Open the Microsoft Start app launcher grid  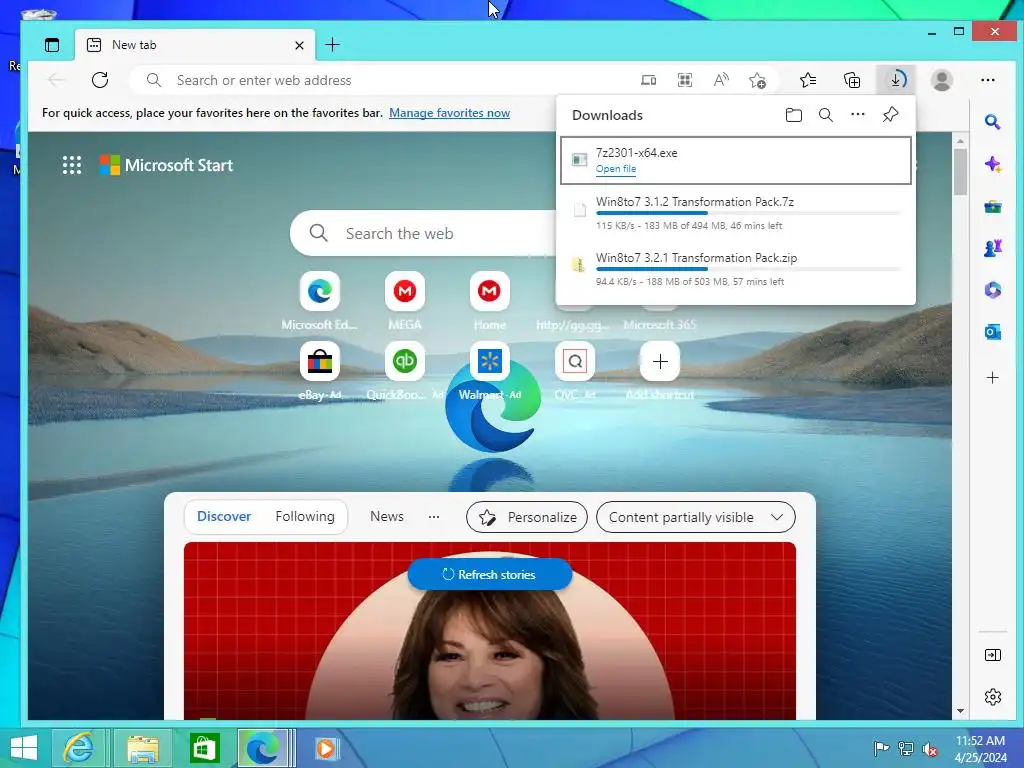coord(72,165)
